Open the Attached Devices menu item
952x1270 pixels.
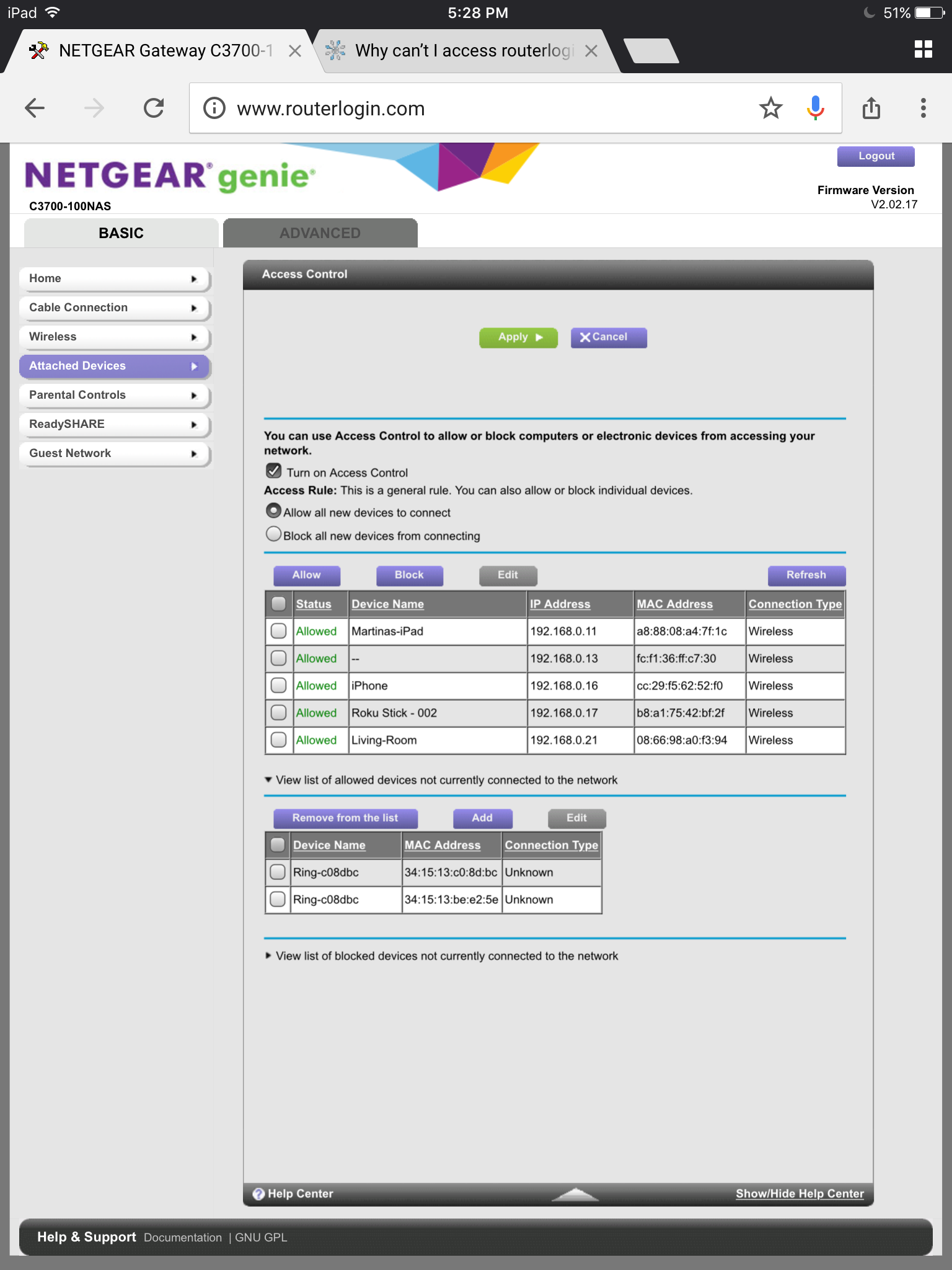[x=115, y=366]
